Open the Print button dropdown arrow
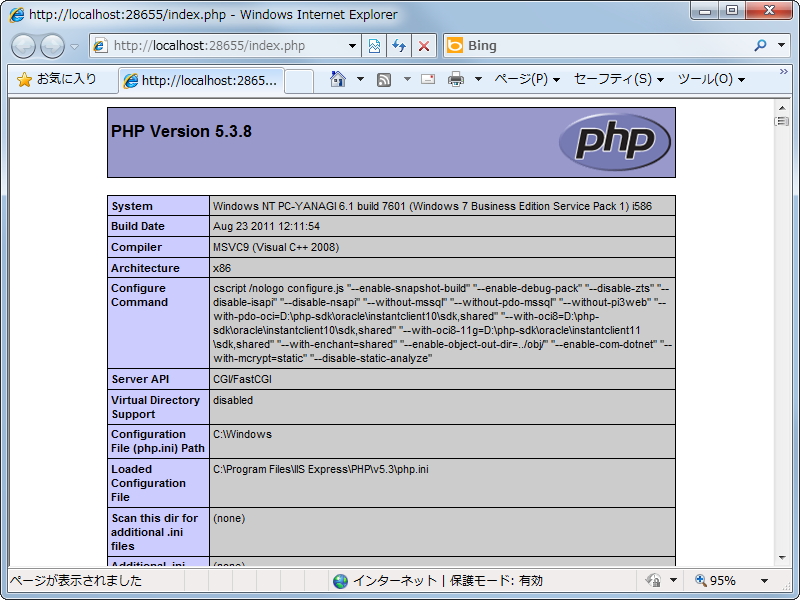Screen dimensions: 800x600 [x=477, y=79]
